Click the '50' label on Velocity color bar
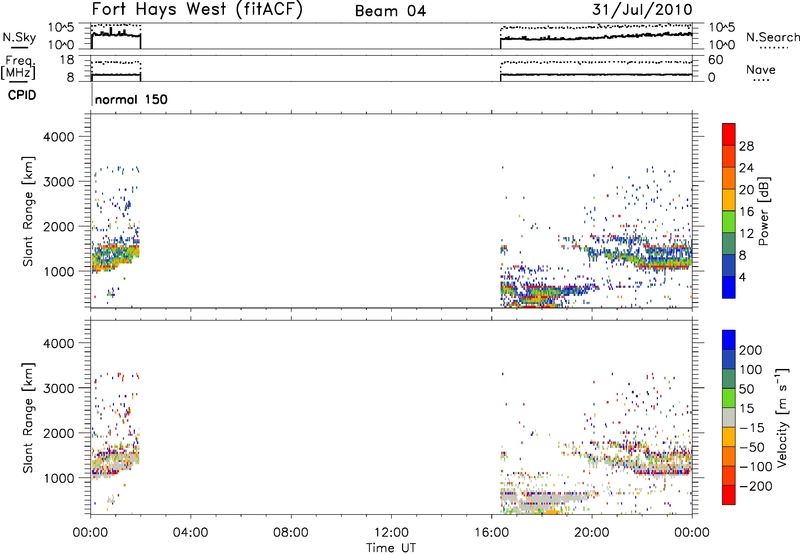This screenshot has width=800, height=554. 746,389
